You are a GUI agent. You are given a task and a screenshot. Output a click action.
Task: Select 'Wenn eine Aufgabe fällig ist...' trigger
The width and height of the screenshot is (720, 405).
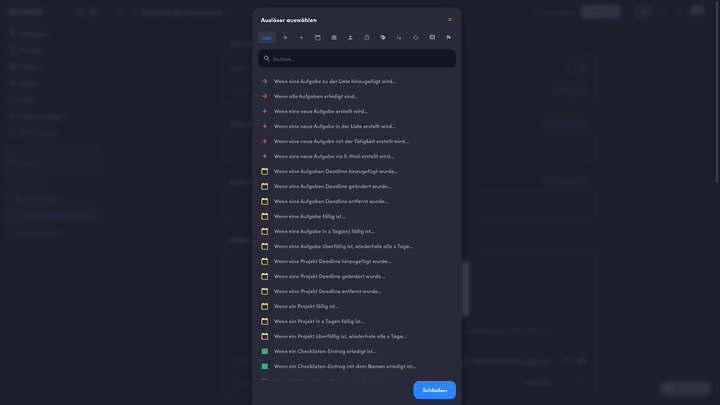tap(310, 216)
